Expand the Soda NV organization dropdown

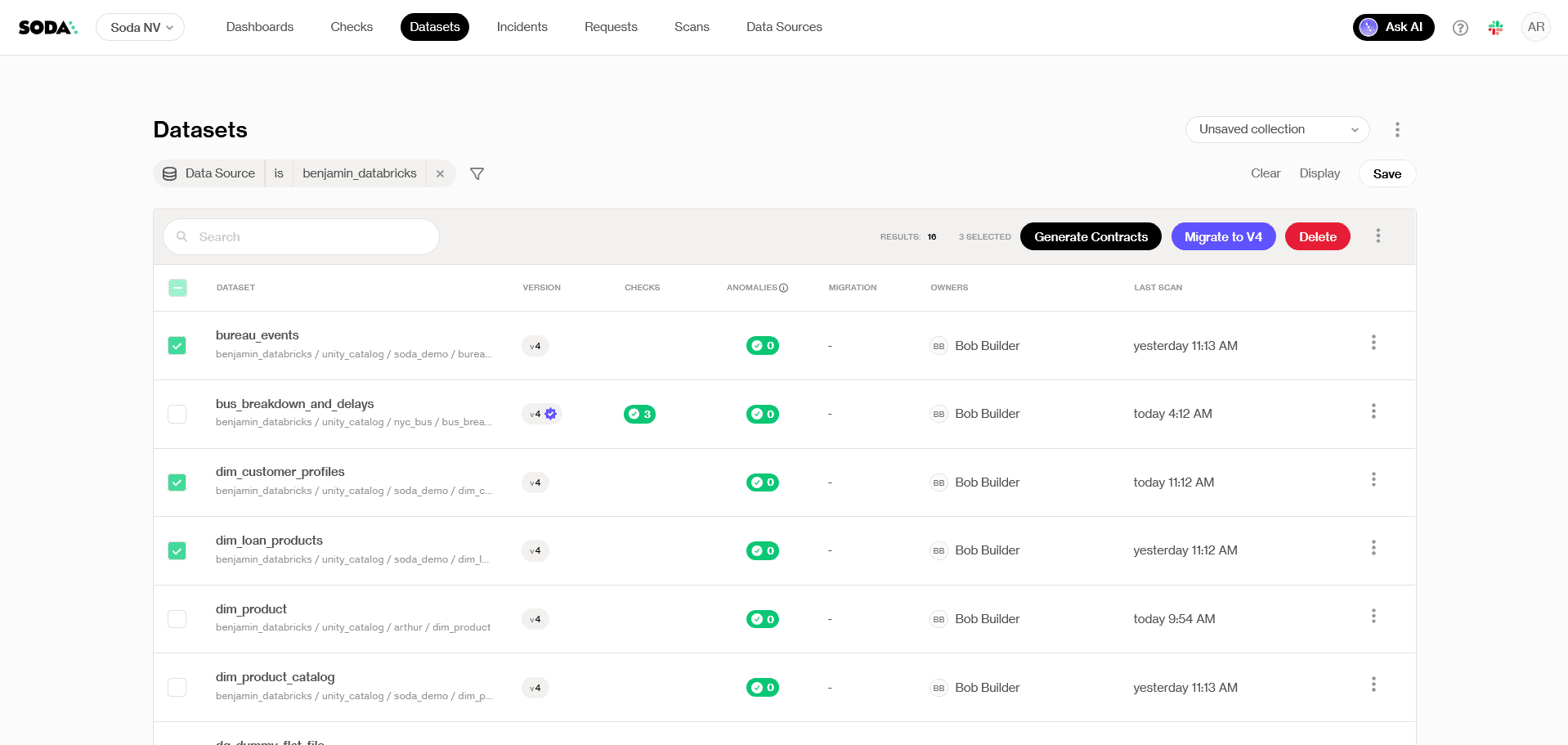(x=141, y=27)
